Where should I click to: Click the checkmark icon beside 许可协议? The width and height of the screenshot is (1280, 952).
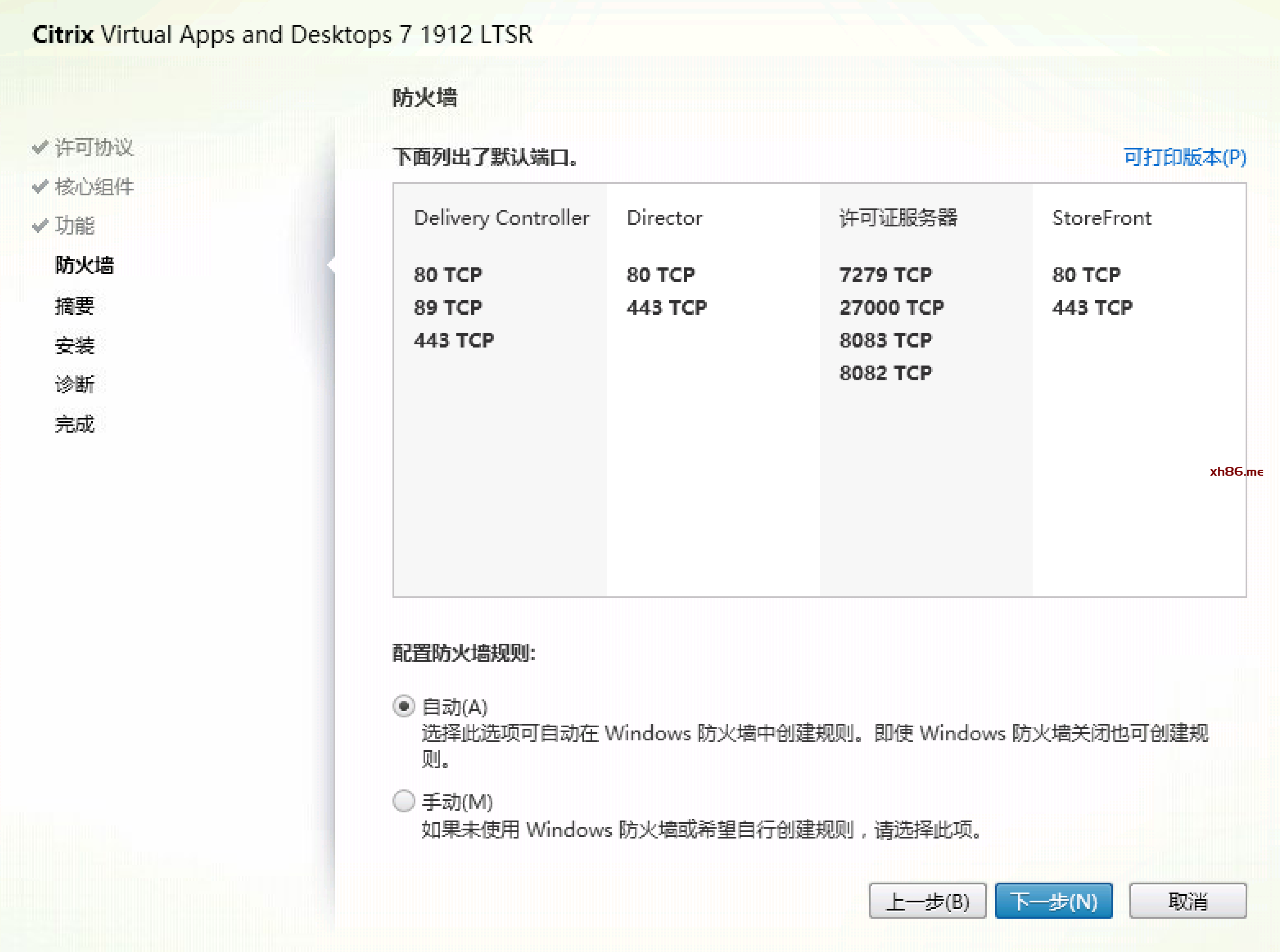point(40,147)
